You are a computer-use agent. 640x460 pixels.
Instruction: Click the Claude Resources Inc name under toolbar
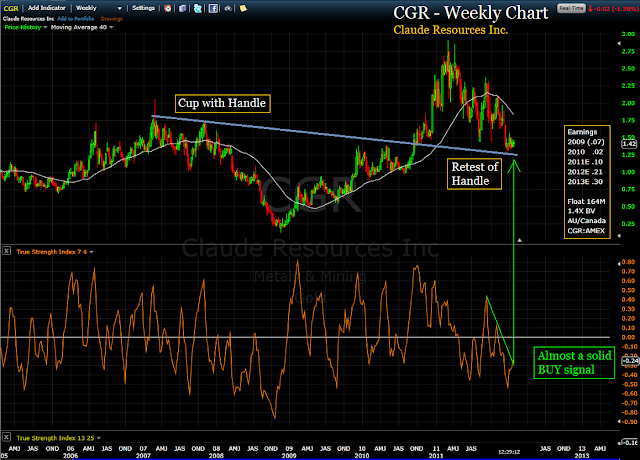29,19
